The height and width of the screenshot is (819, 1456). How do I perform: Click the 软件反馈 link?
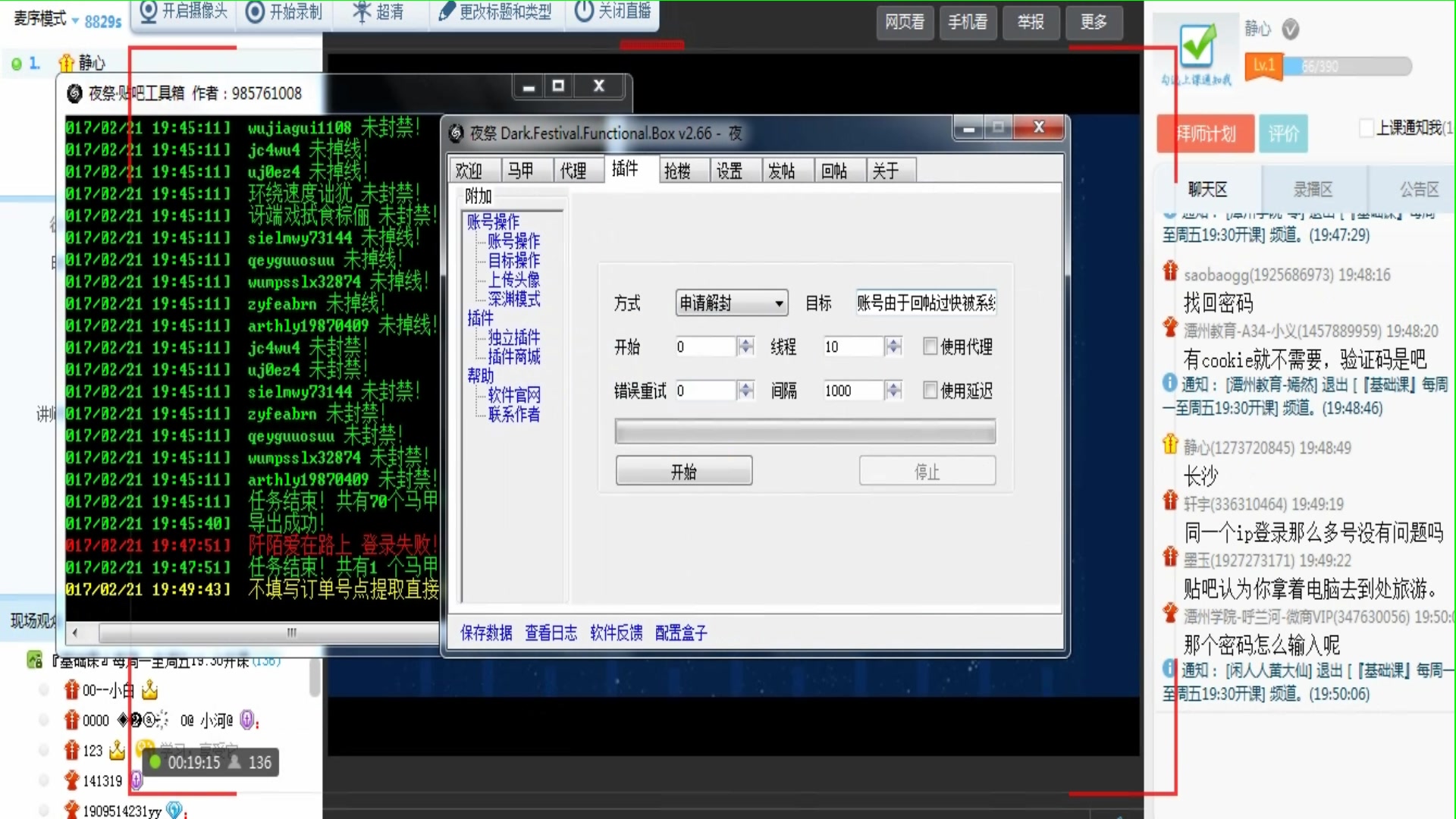(x=617, y=633)
